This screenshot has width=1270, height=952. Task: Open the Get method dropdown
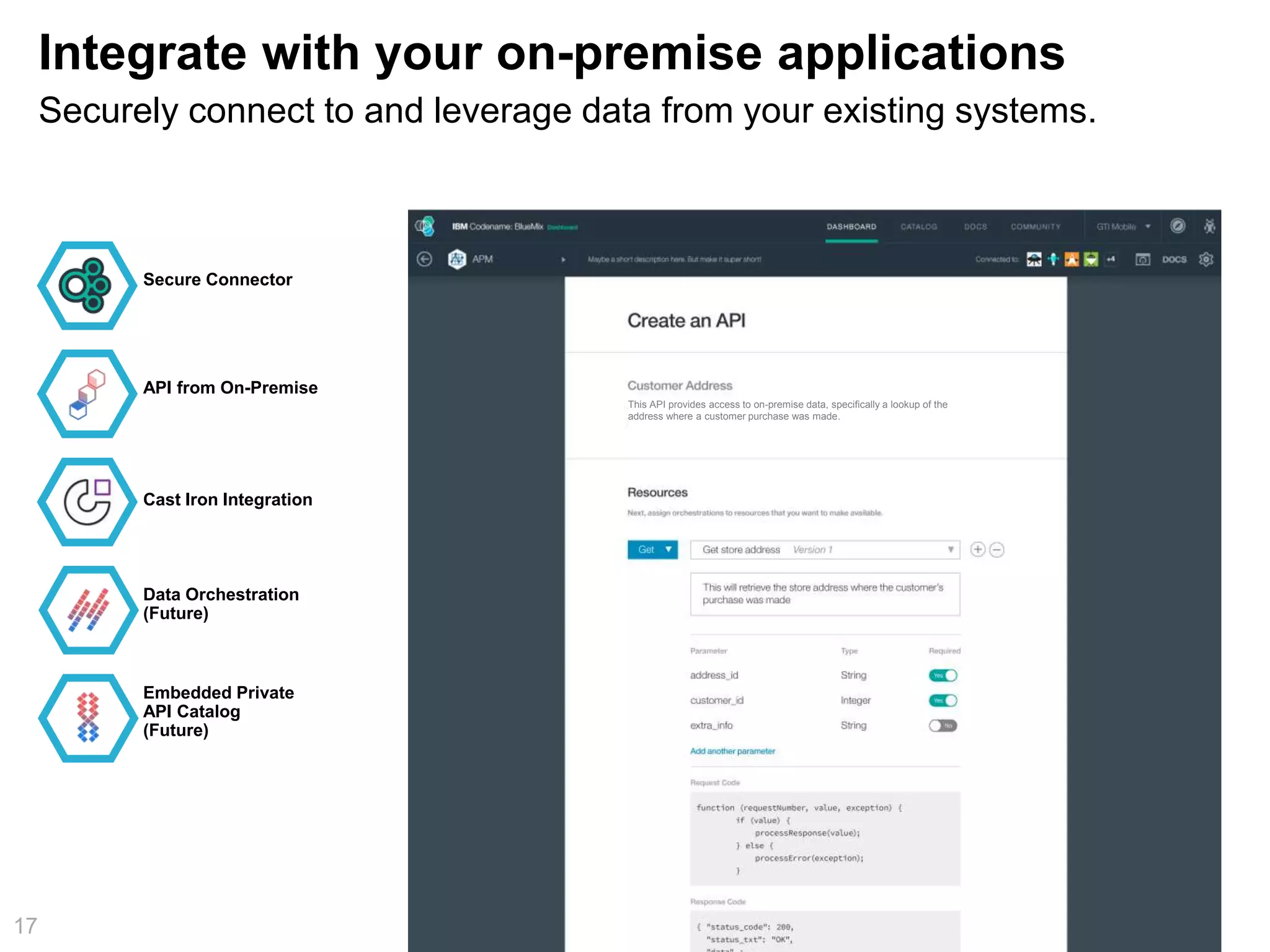(652, 549)
